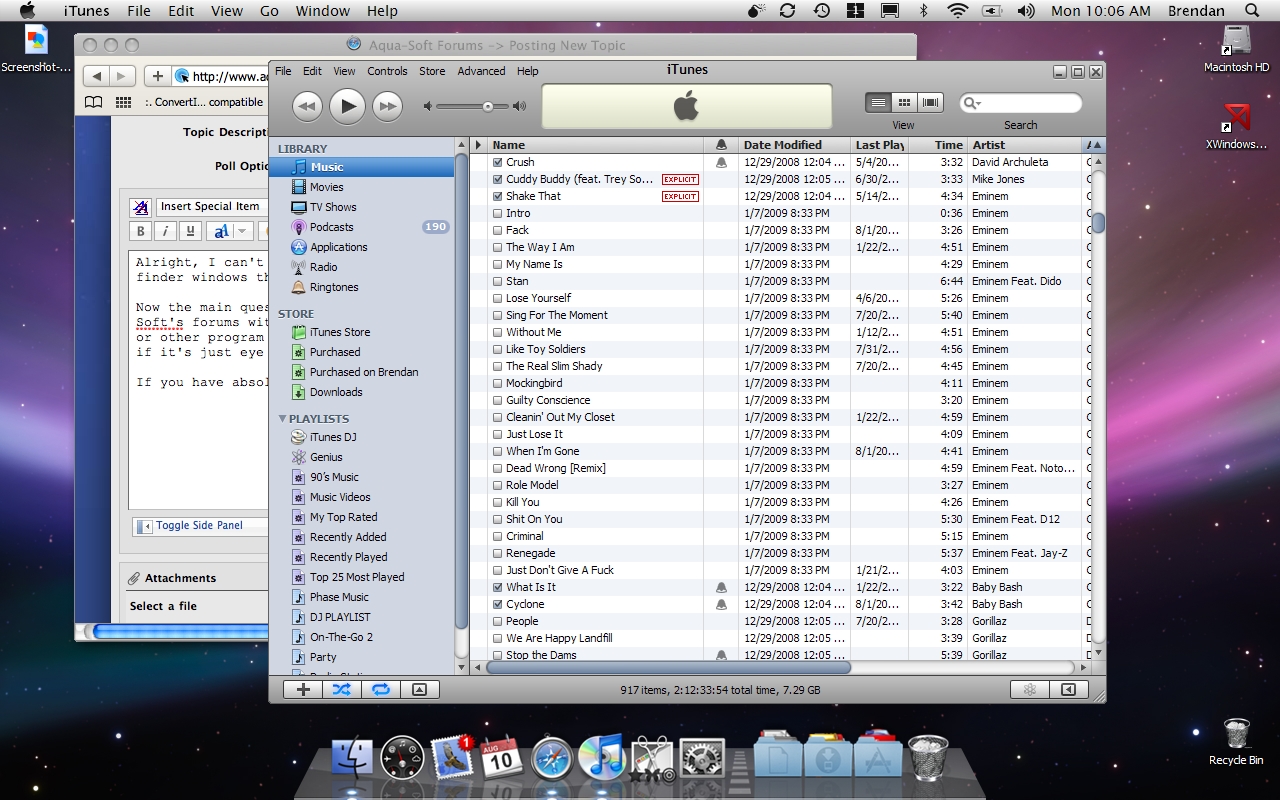Uncheck the Cuddy Buddy track

coord(498,179)
